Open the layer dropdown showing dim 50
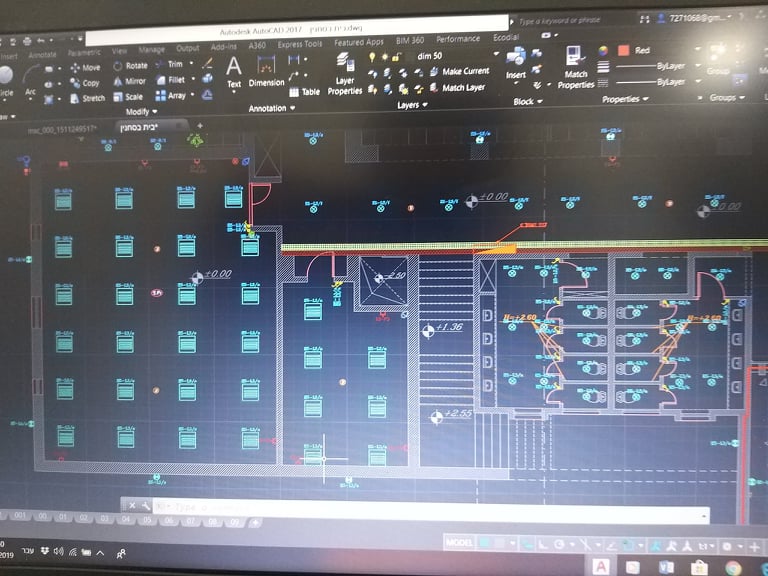The height and width of the screenshot is (576, 768). pos(456,55)
